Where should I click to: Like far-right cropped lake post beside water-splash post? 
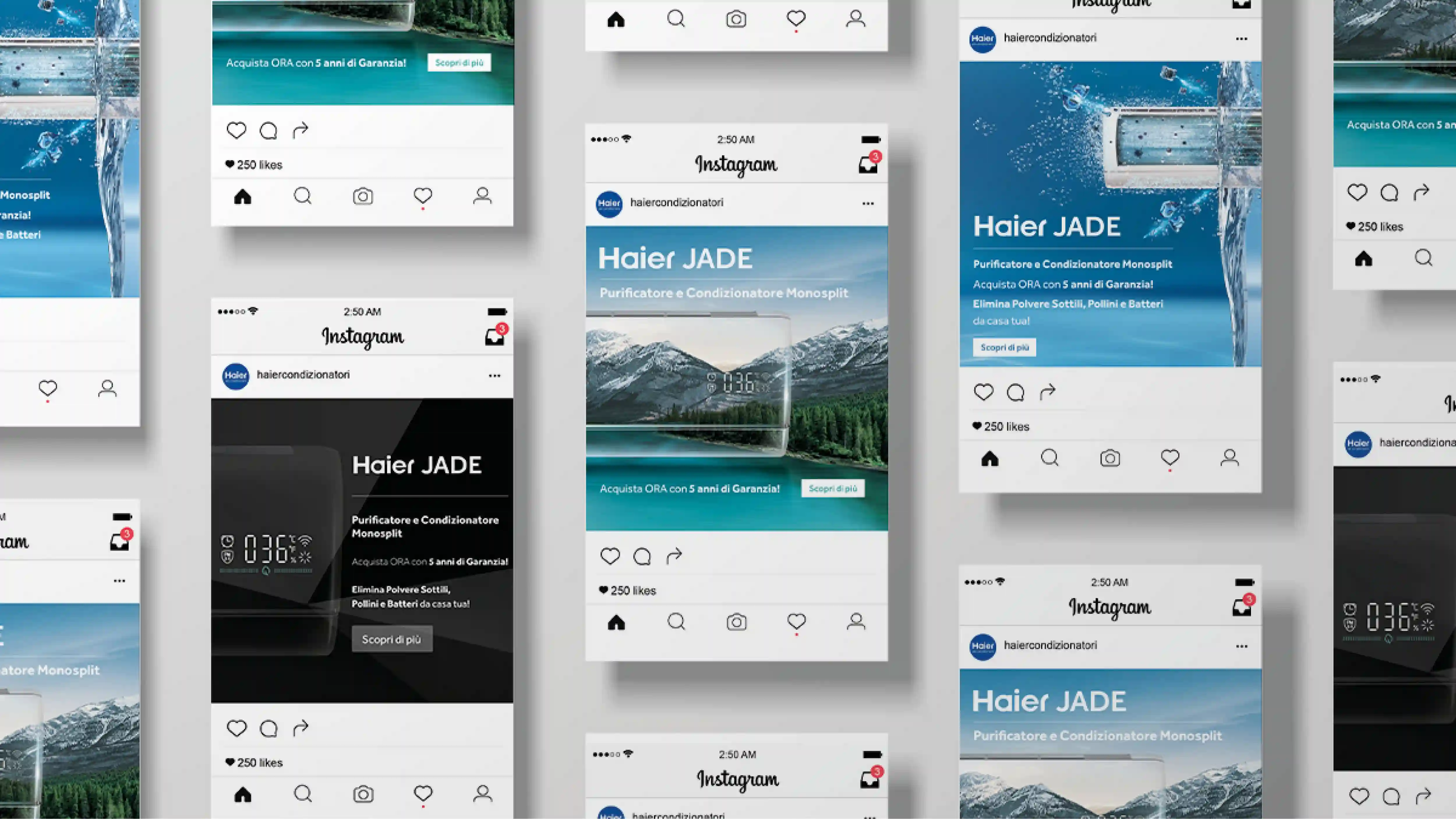pyautogui.click(x=1357, y=192)
